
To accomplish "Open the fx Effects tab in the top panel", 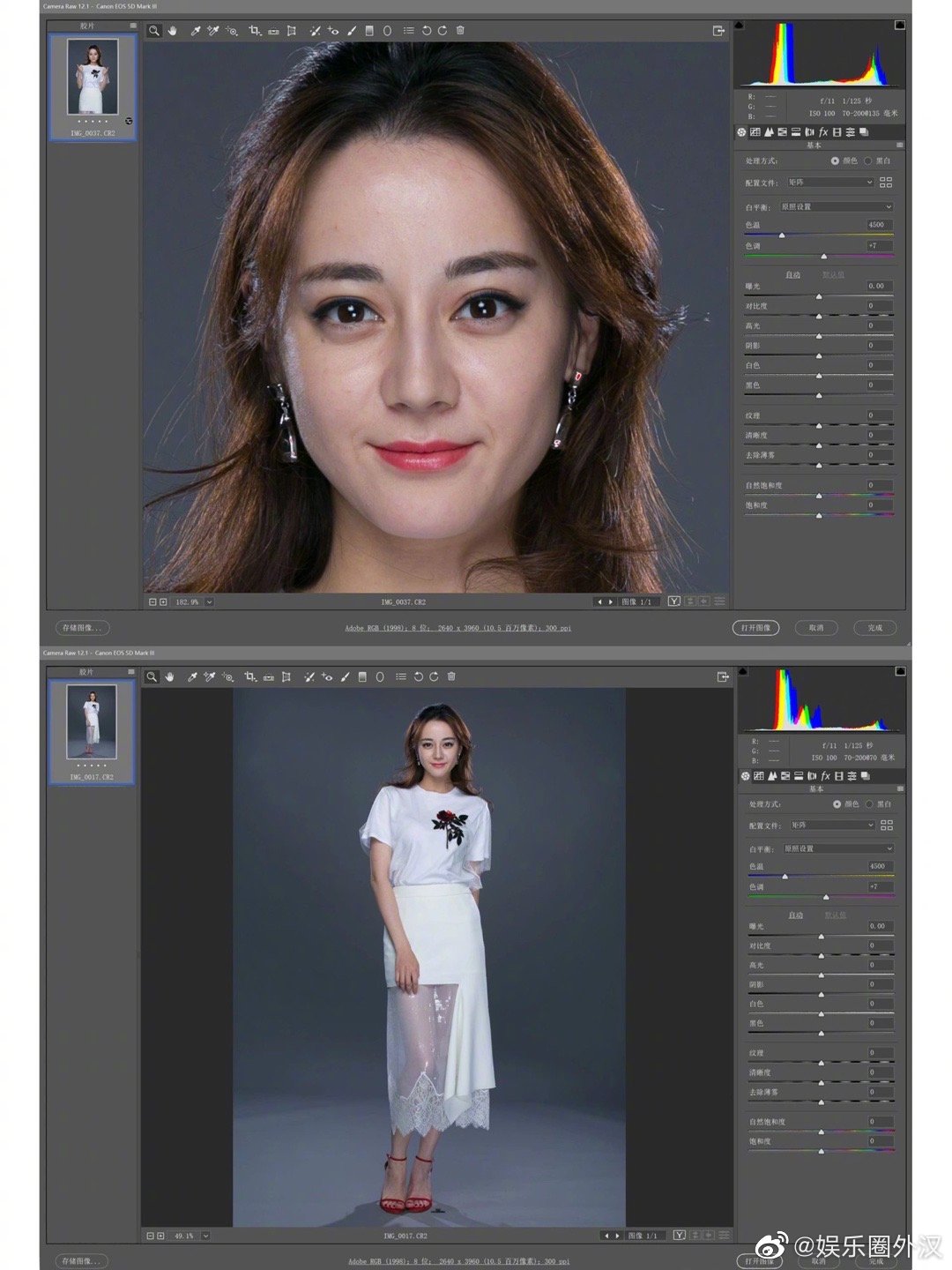I will (x=823, y=132).
